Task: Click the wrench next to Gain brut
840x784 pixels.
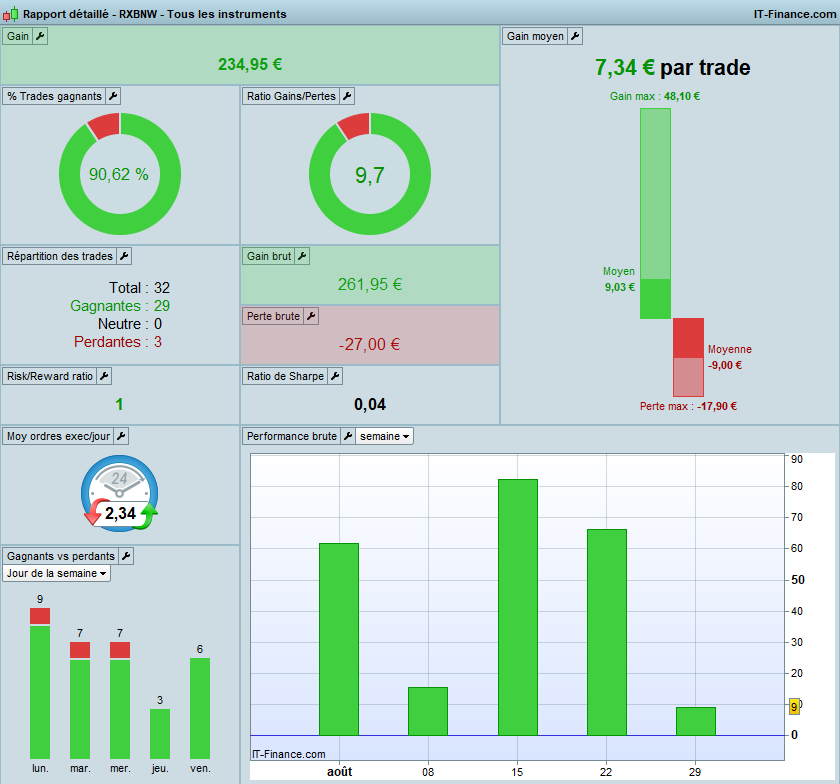Action: tap(302, 256)
